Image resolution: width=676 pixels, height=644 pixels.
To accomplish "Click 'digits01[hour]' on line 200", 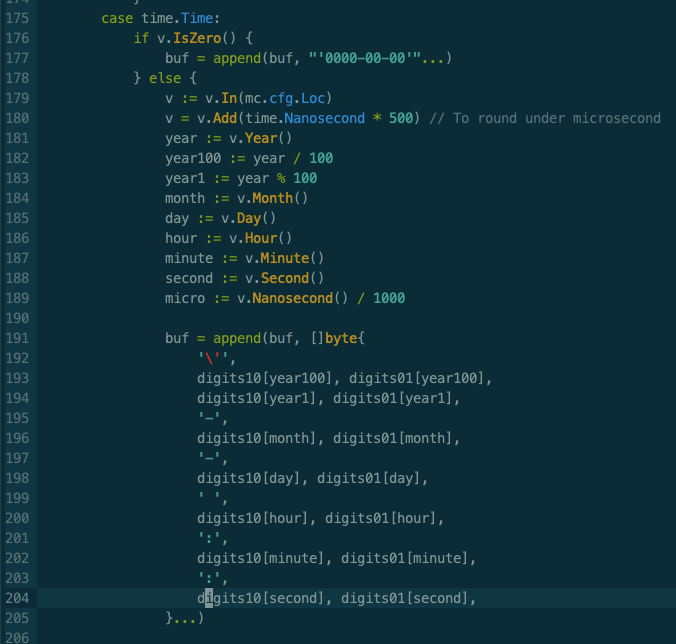I will pyautogui.click(x=381, y=518).
